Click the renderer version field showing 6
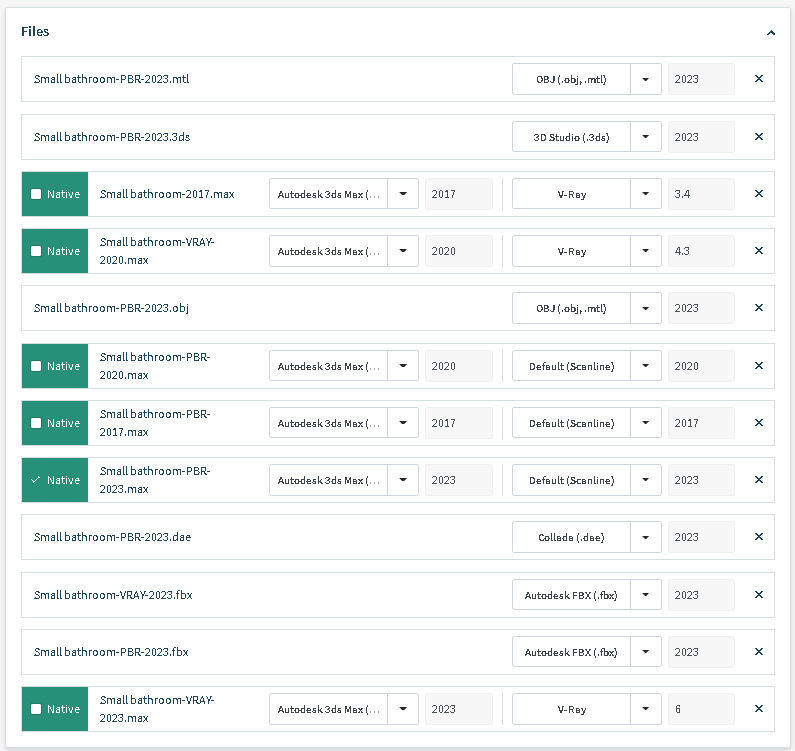 (x=700, y=709)
